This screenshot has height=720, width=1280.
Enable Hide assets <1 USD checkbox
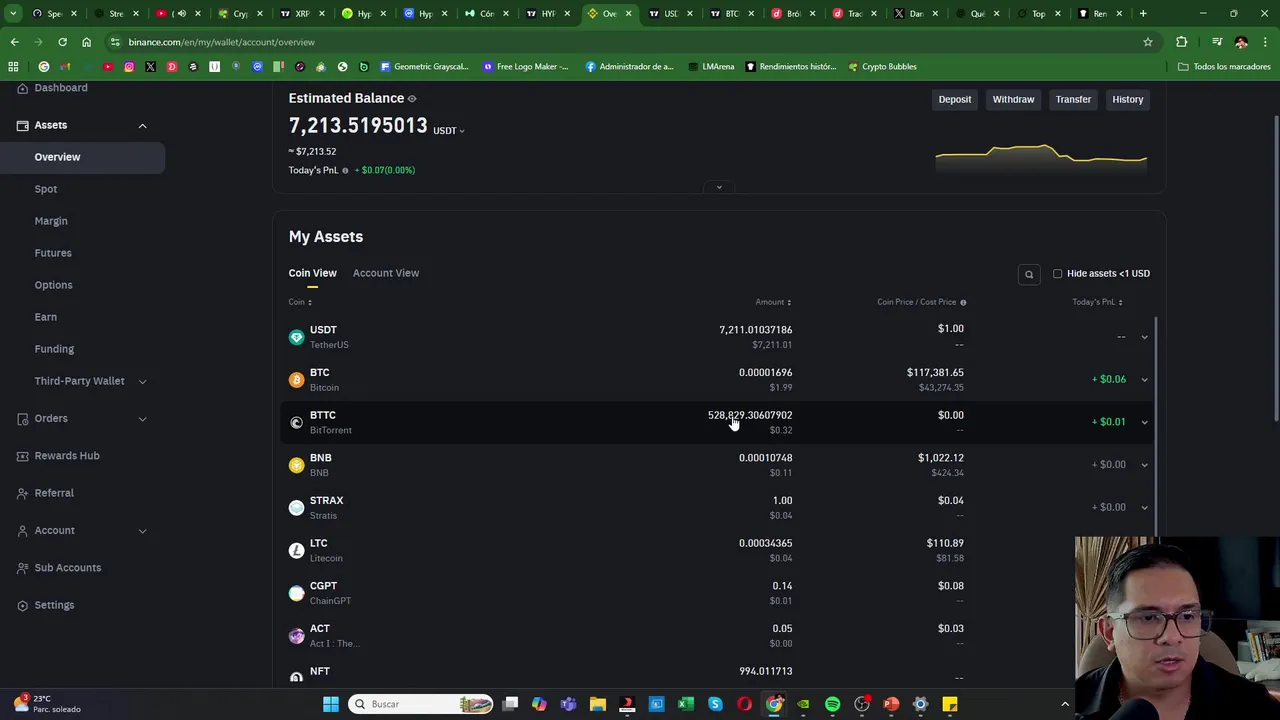(1057, 274)
